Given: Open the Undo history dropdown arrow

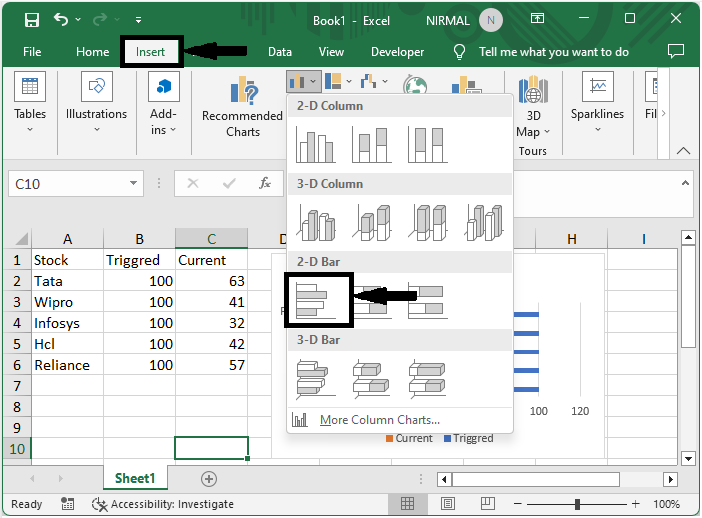Looking at the screenshot, I should pyautogui.click(x=78, y=20).
